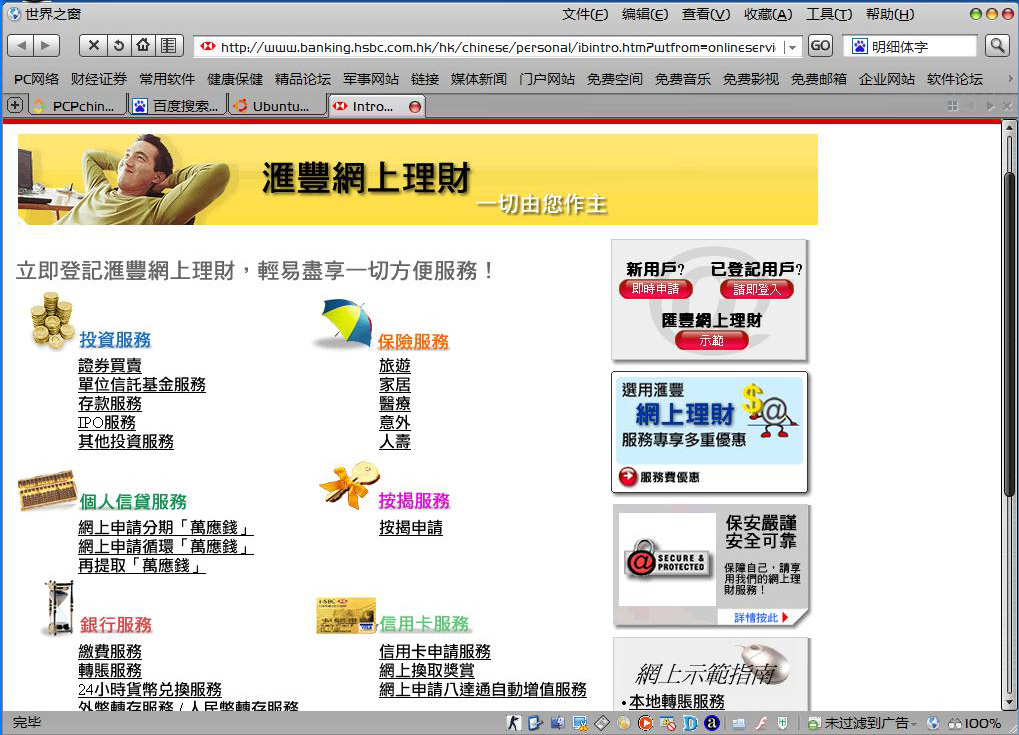Click the vertical page scrollbar thumb
The width and height of the screenshot is (1019, 735).
(x=1009, y=335)
